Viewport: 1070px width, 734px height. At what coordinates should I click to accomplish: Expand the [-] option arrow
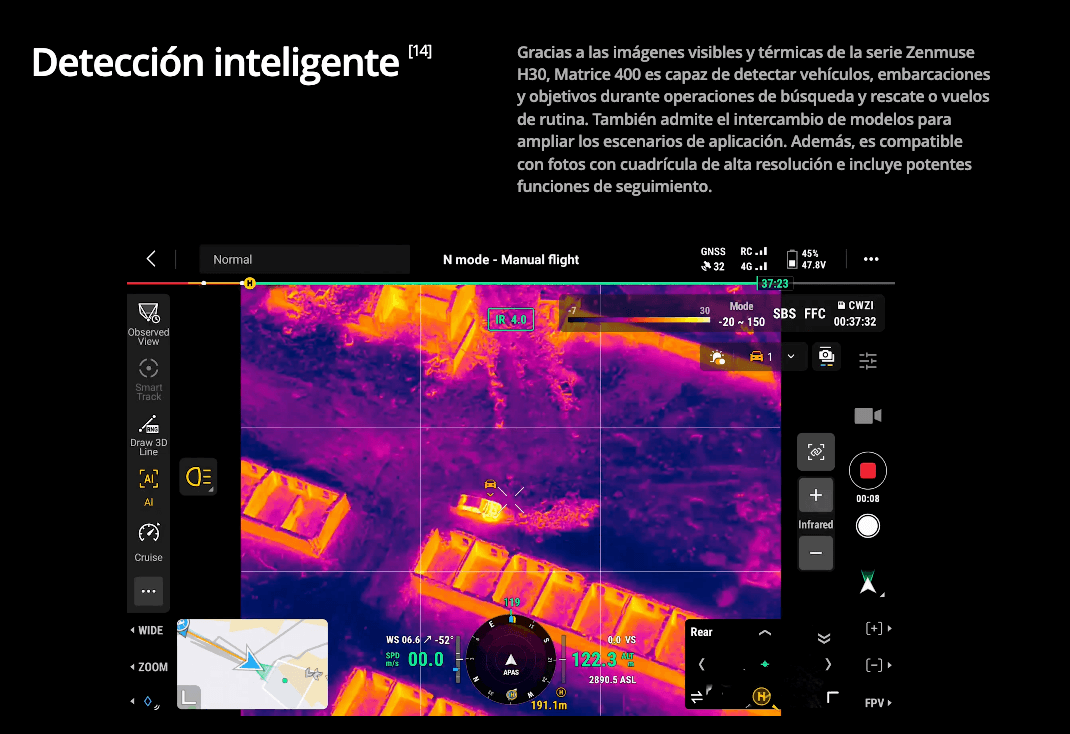878,664
